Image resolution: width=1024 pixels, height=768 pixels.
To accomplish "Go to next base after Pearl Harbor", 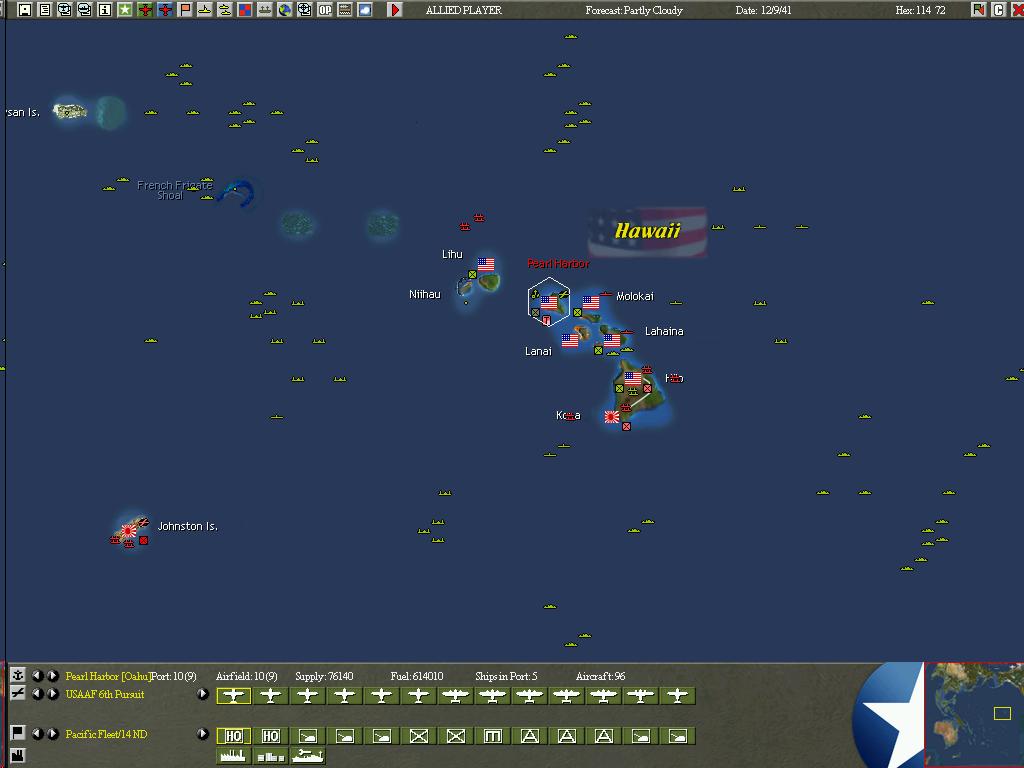I will pyautogui.click(x=53, y=676).
